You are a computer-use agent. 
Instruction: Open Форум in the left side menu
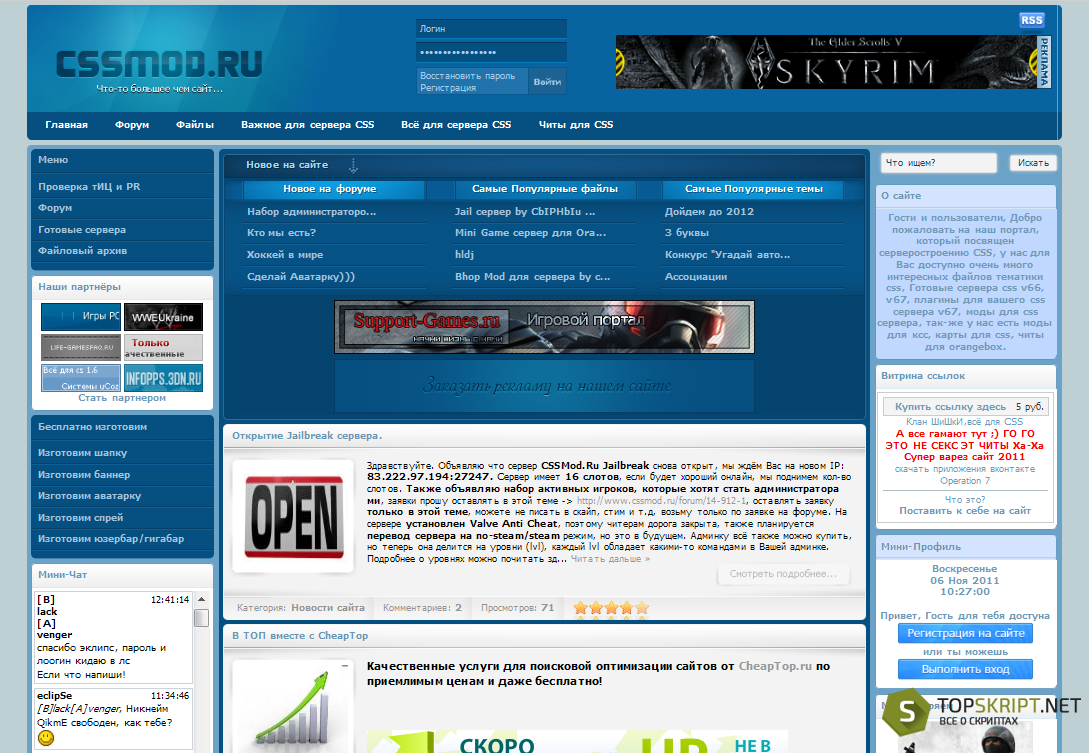pyautogui.click(x=55, y=208)
